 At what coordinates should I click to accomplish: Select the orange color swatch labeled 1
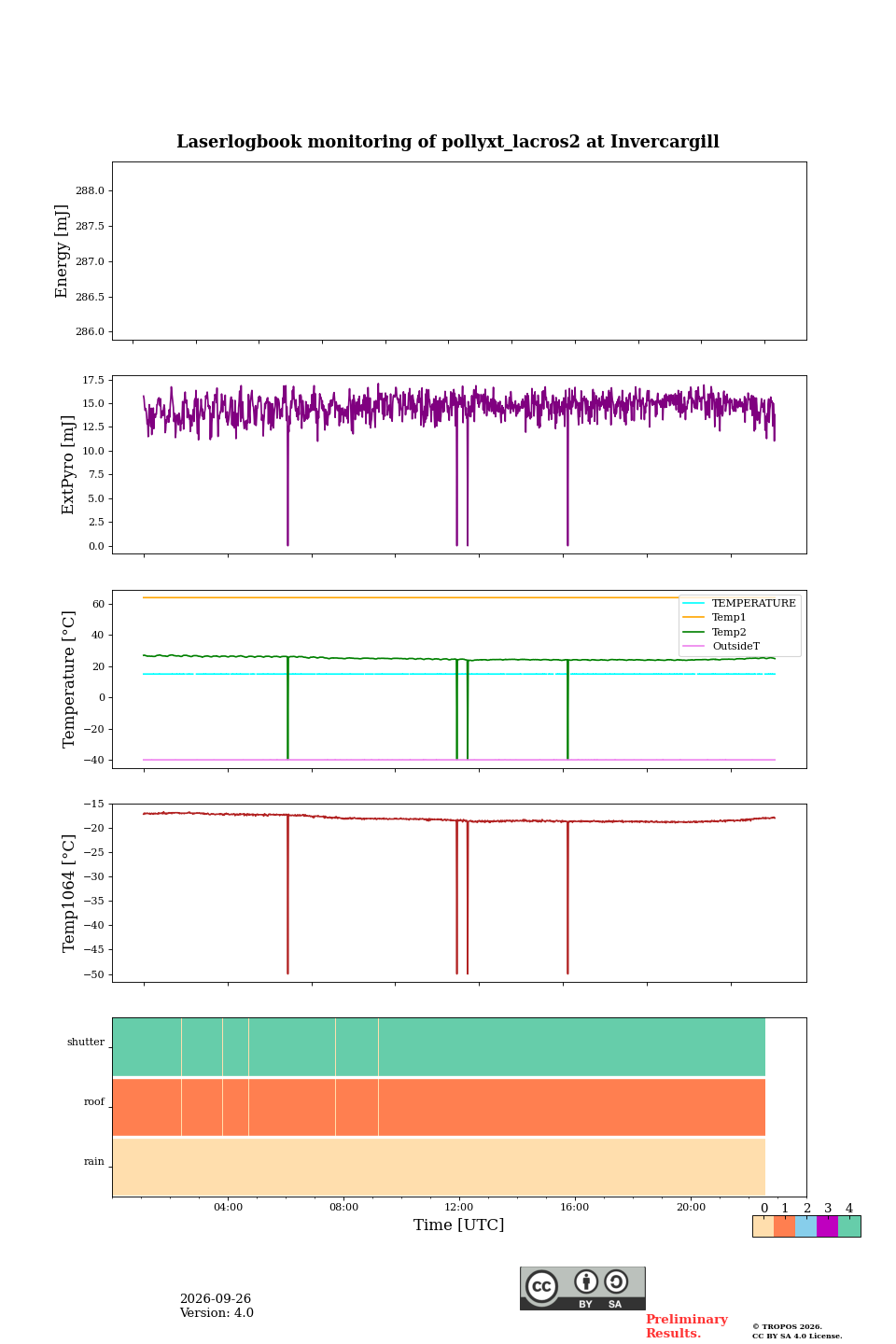785,1226
